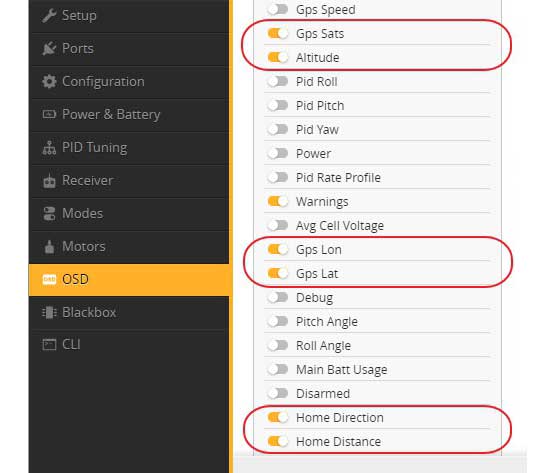
Task: Click the PID Tuning hierarchy icon
Action: coord(49,147)
